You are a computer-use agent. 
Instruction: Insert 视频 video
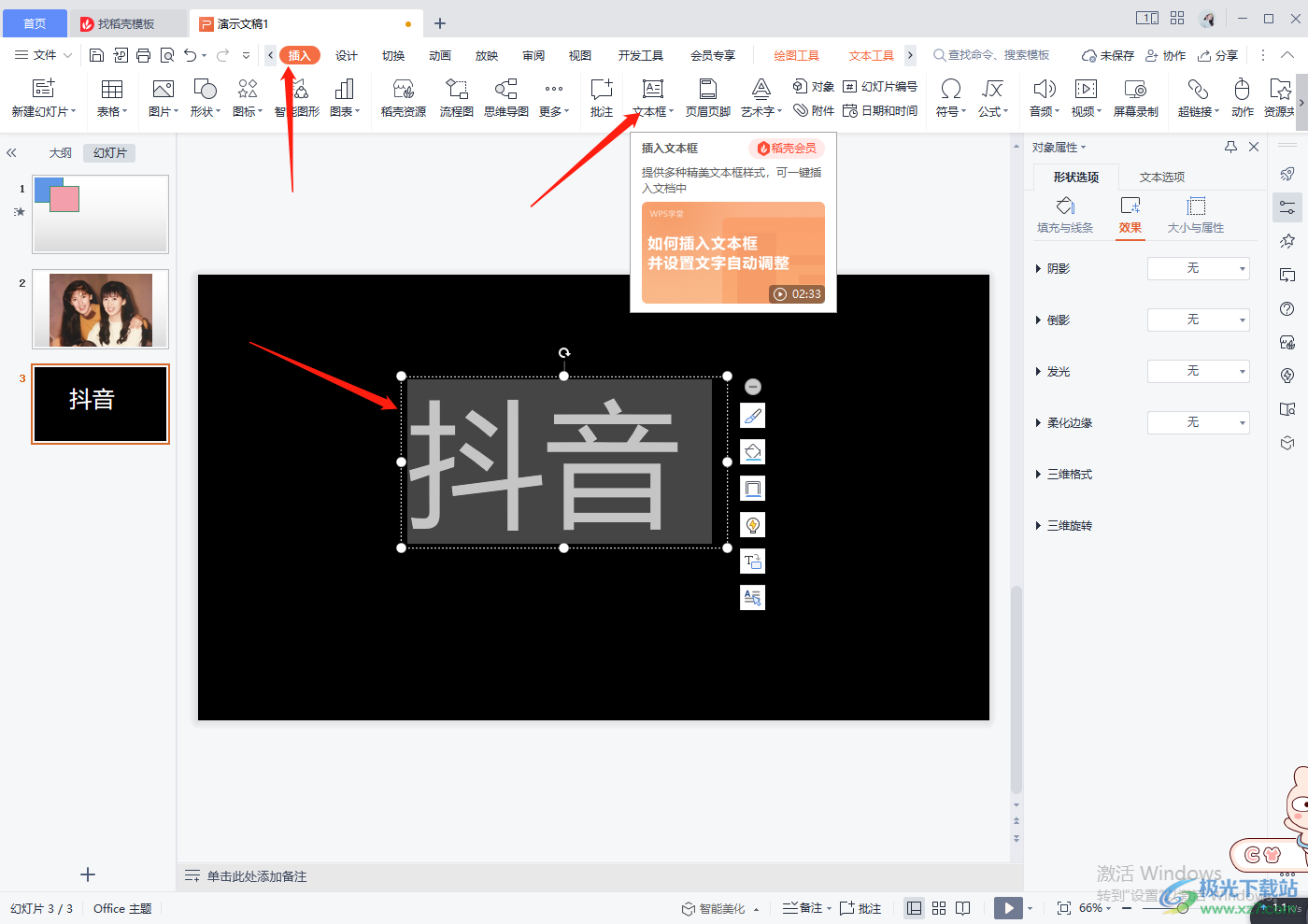(1086, 98)
